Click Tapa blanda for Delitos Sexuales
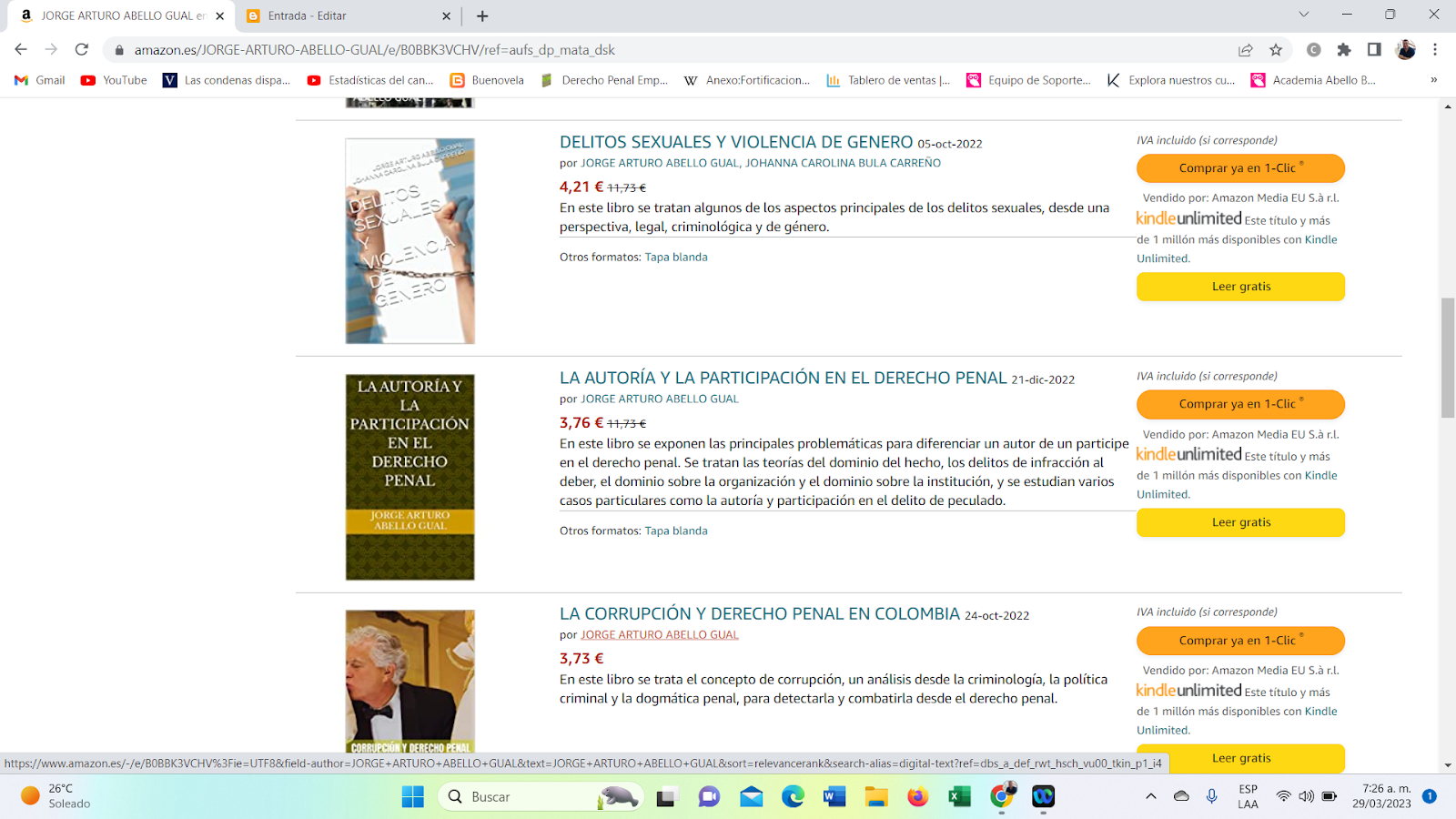1456x819 pixels. click(x=676, y=257)
